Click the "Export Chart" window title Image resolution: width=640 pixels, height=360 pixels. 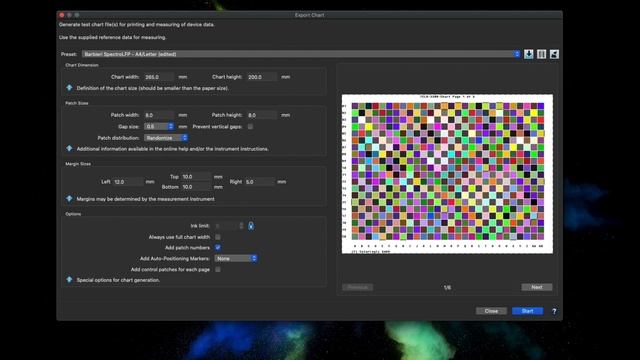[309, 15]
